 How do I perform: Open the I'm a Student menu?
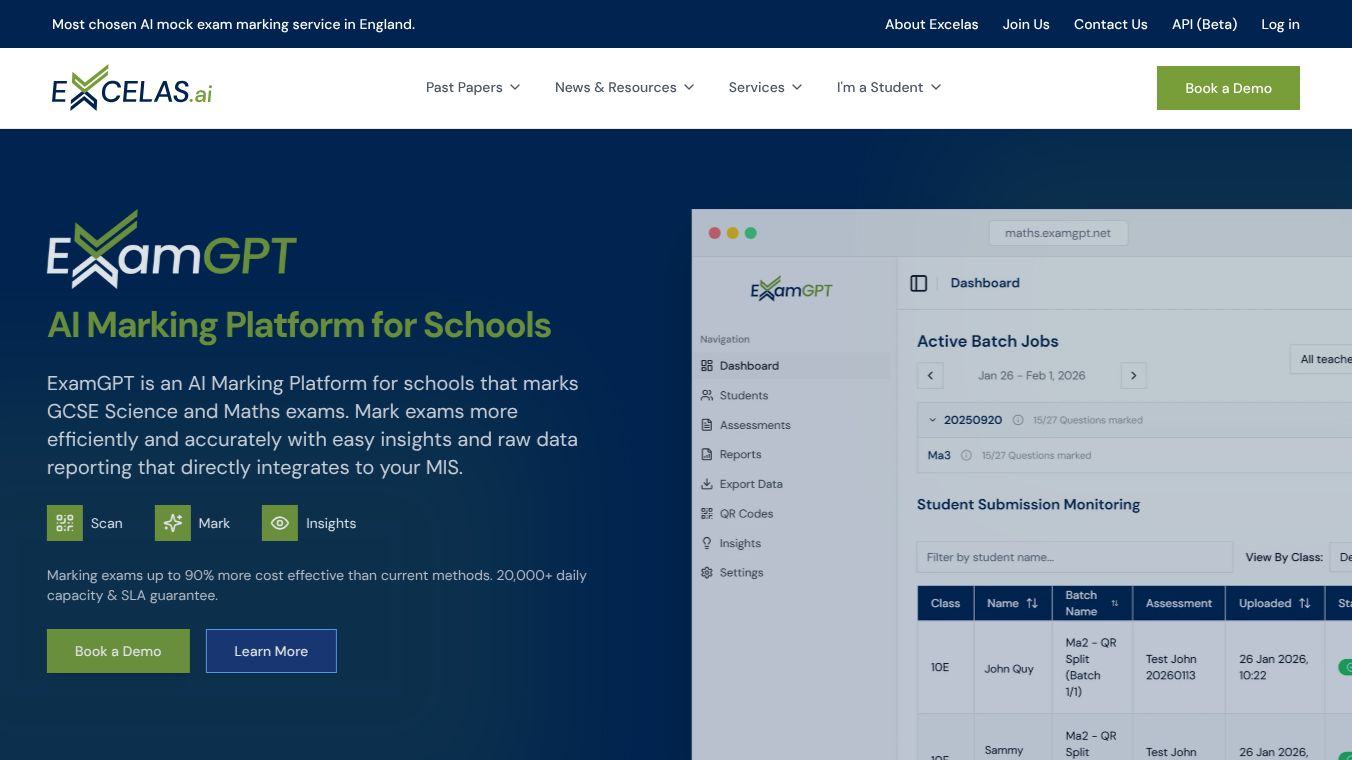[x=889, y=87]
